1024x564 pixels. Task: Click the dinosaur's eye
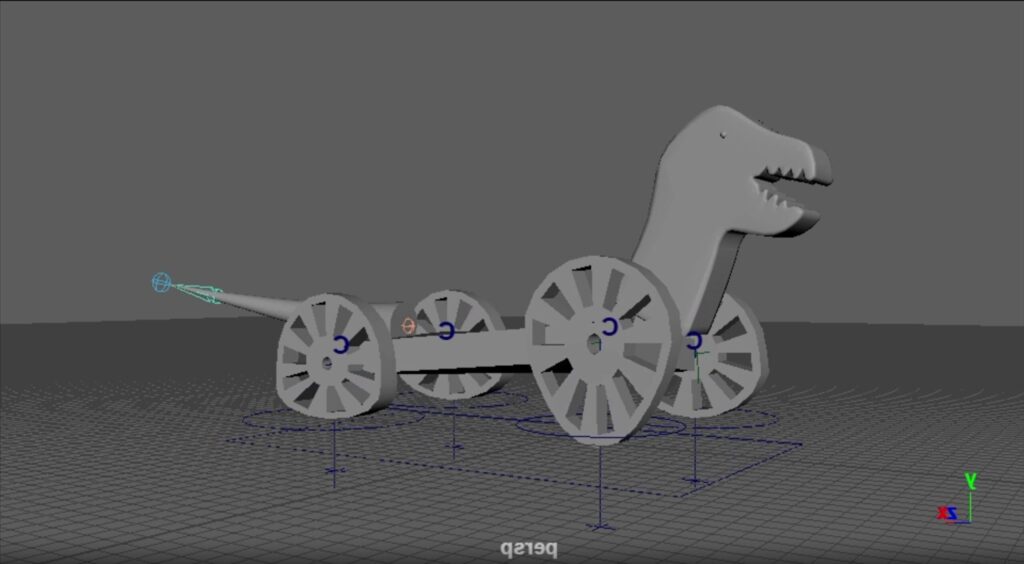pyautogui.click(x=723, y=135)
